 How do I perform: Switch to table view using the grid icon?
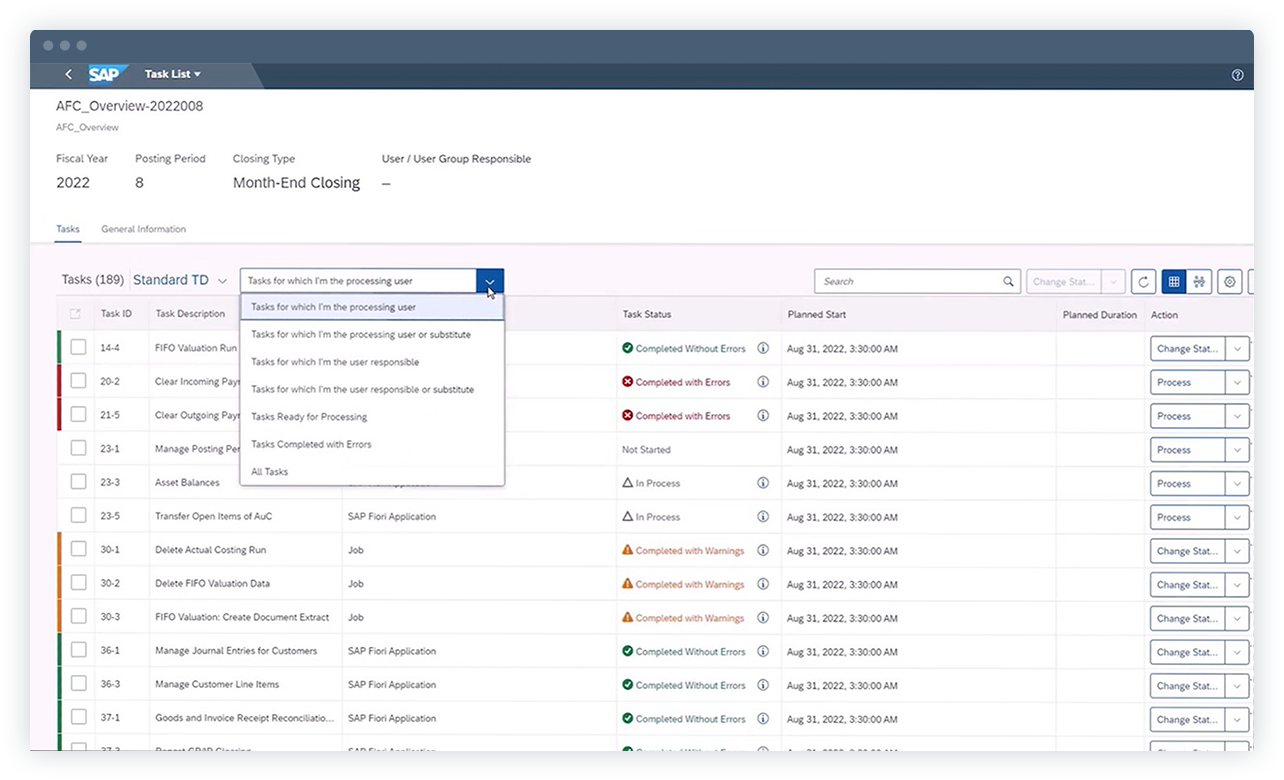pyautogui.click(x=1172, y=281)
